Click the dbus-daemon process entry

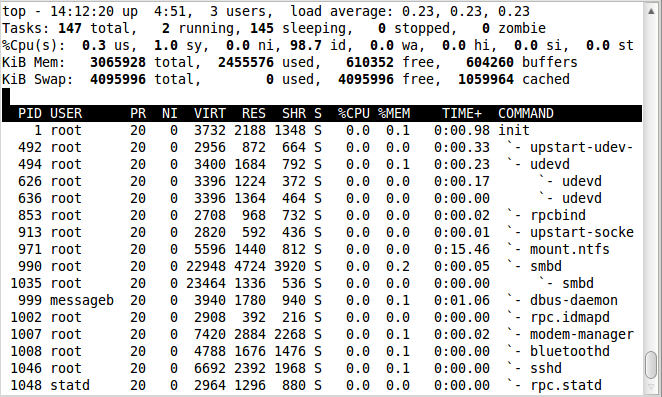click(574, 300)
